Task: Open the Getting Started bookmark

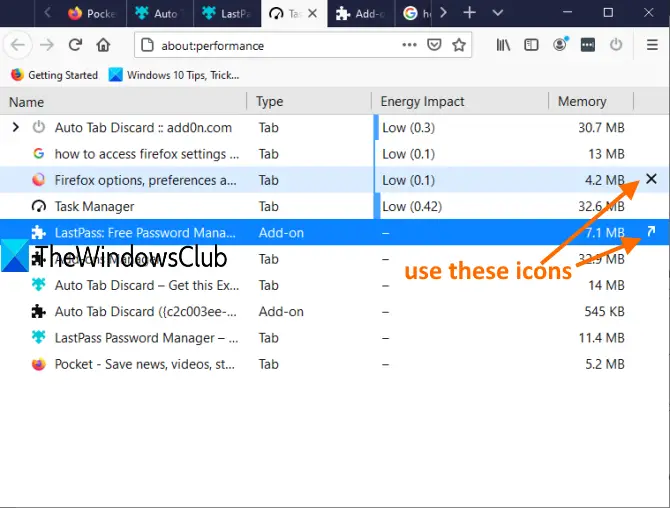Action: pos(54,75)
